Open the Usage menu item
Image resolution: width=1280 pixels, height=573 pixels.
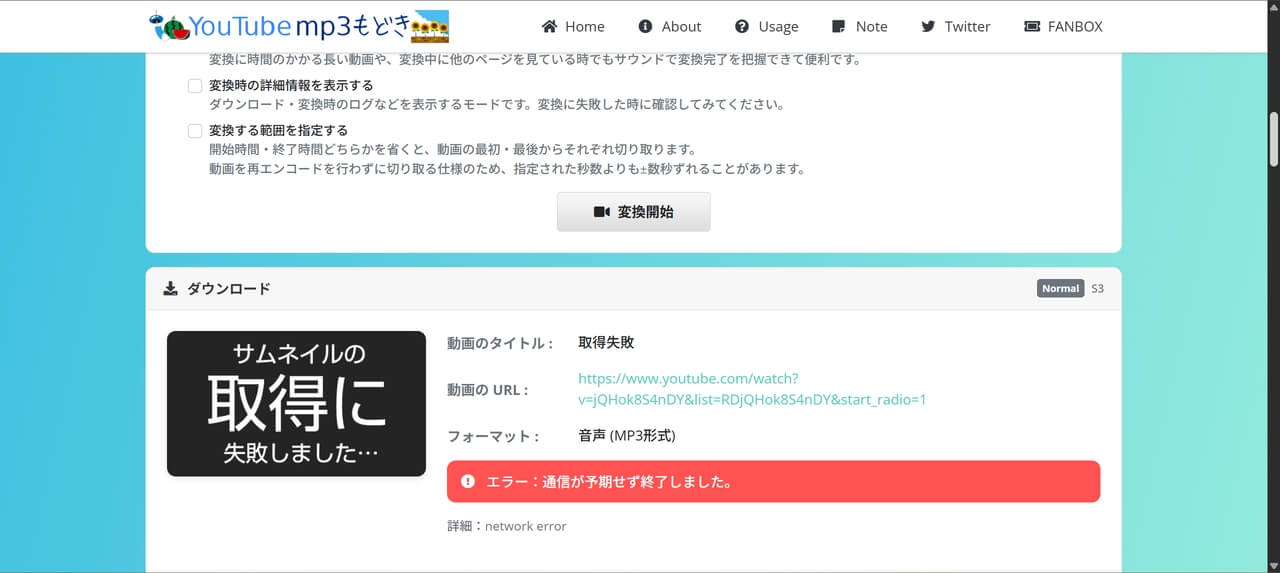pos(766,27)
